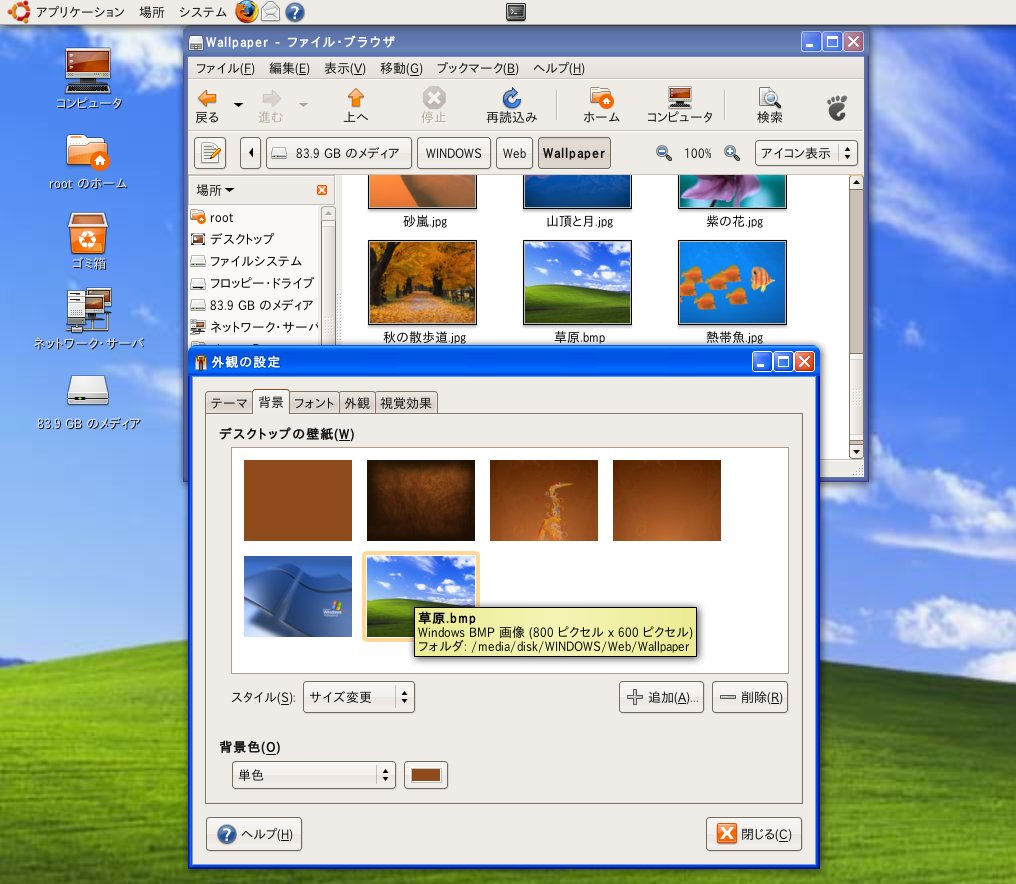Image resolution: width=1016 pixels, height=884 pixels.
Task: Switch to the 外観 tab
Action: click(x=356, y=403)
